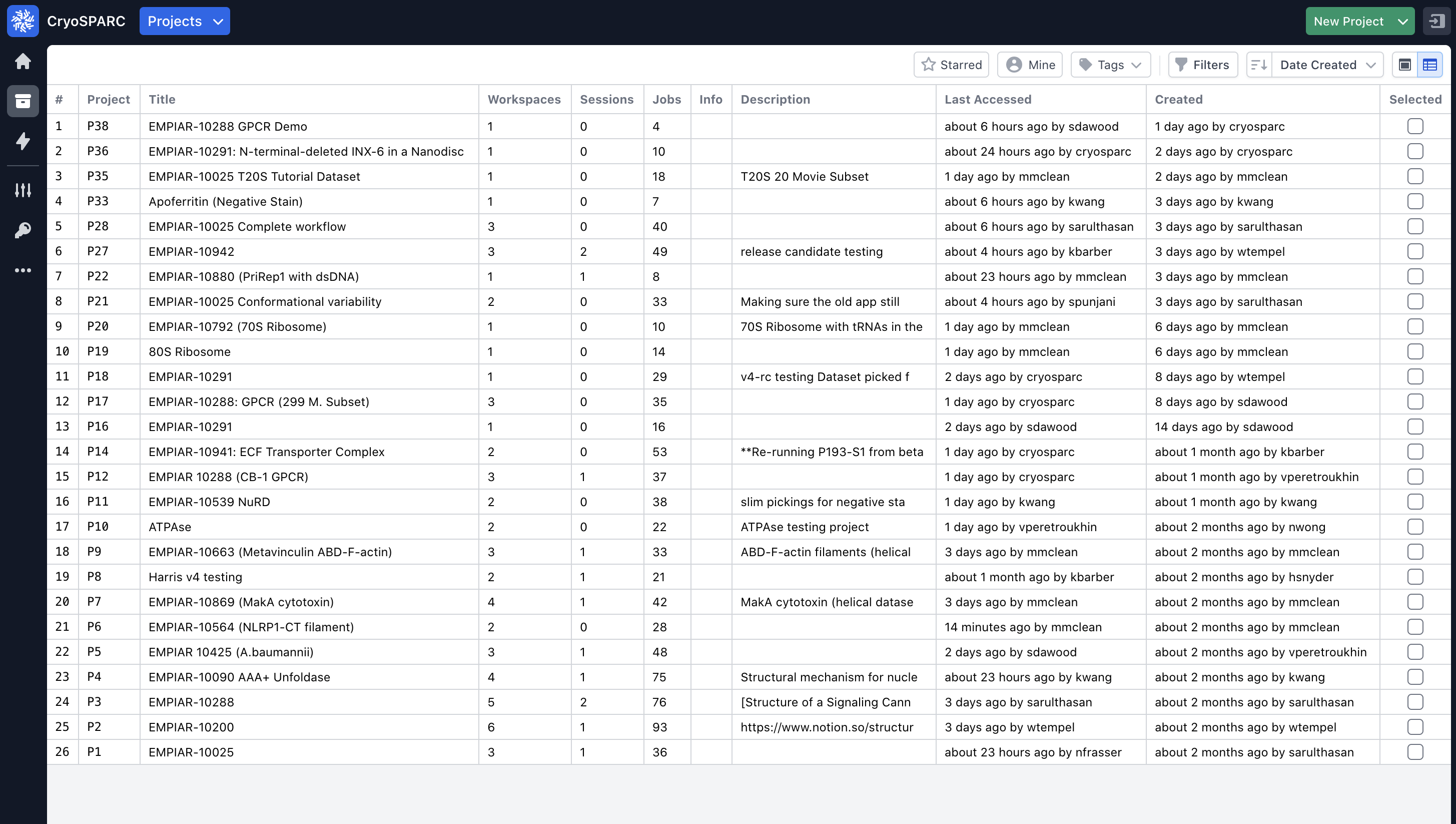Click the New Project button

[1348, 21]
